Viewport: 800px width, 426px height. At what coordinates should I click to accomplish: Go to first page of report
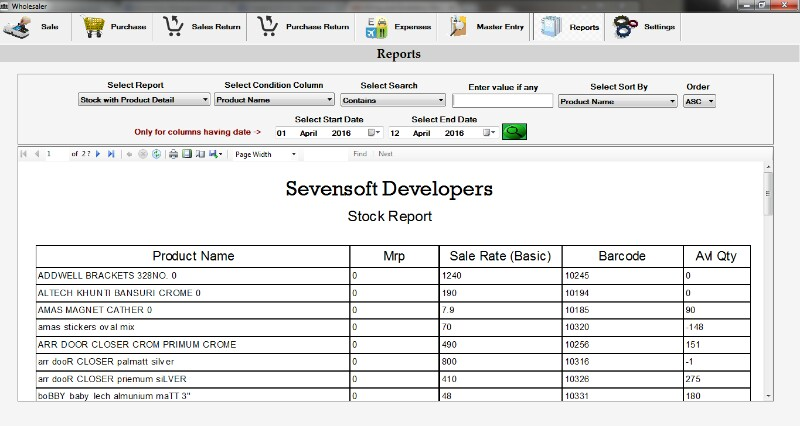click(x=23, y=154)
